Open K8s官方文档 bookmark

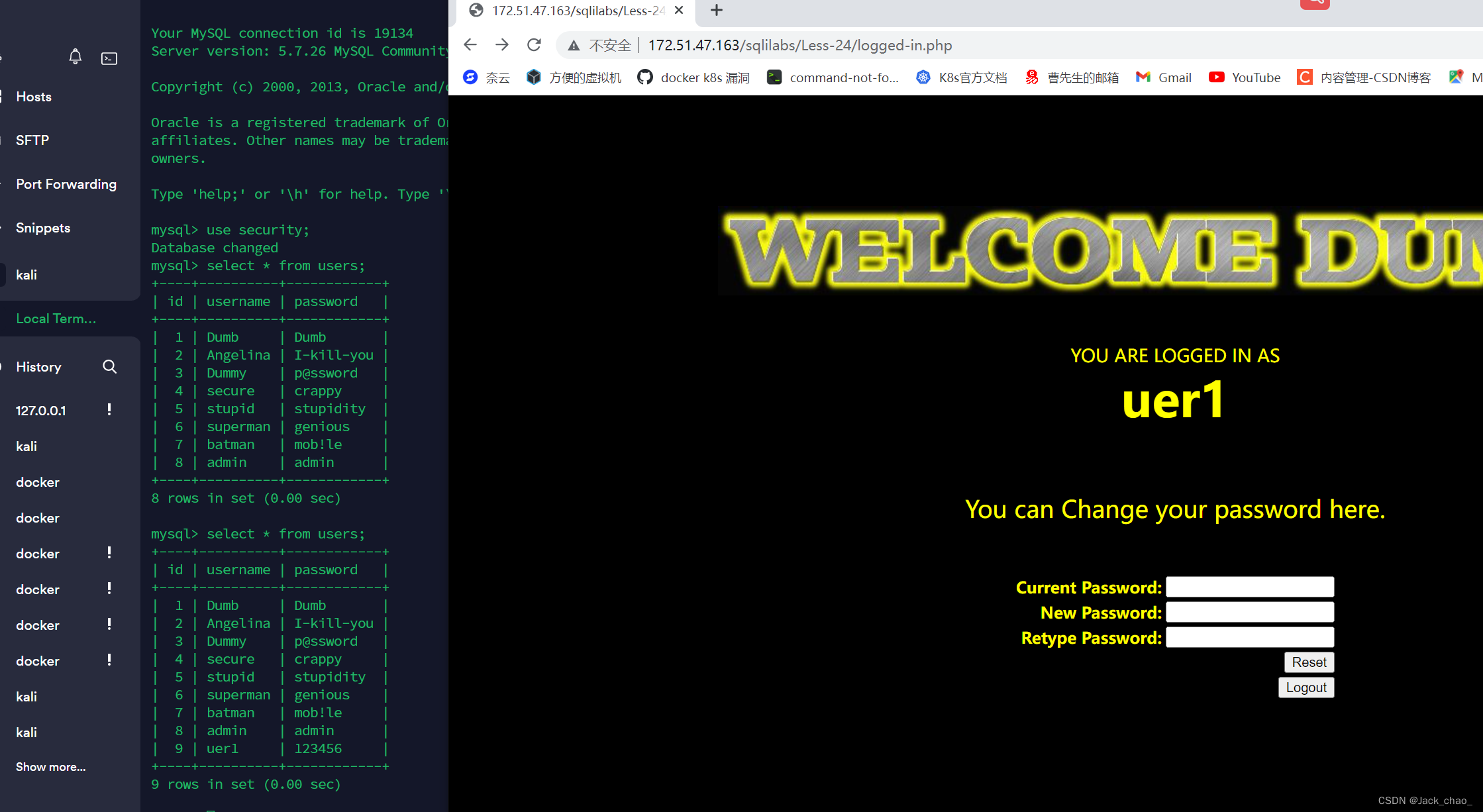pos(962,77)
